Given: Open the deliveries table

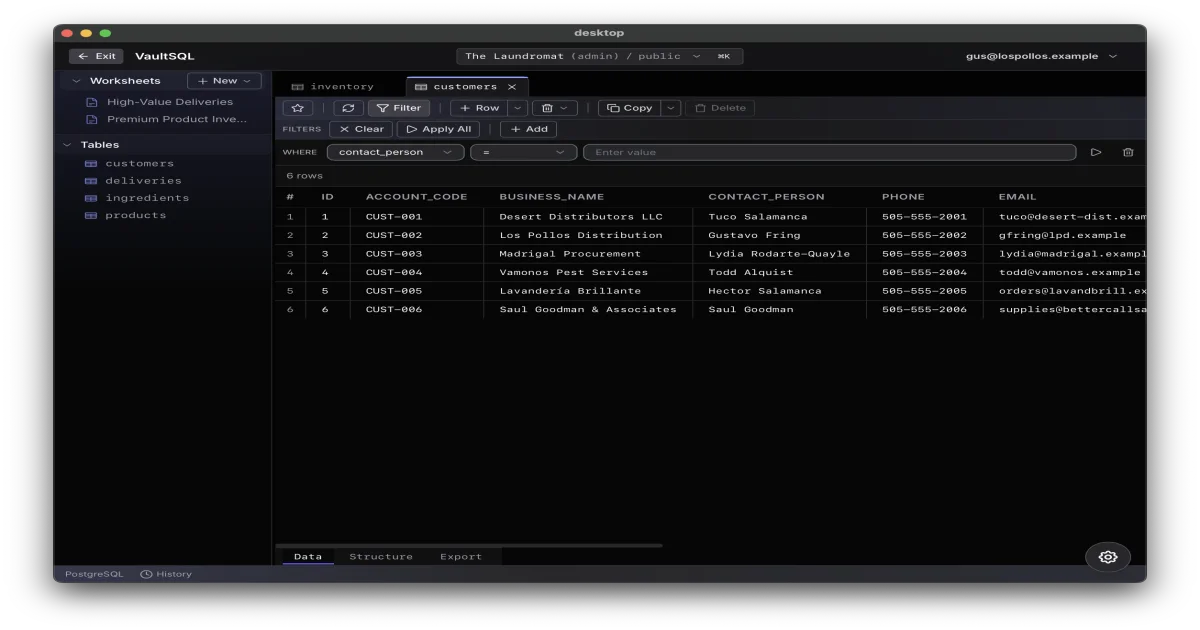Looking at the screenshot, I should [x=143, y=181].
